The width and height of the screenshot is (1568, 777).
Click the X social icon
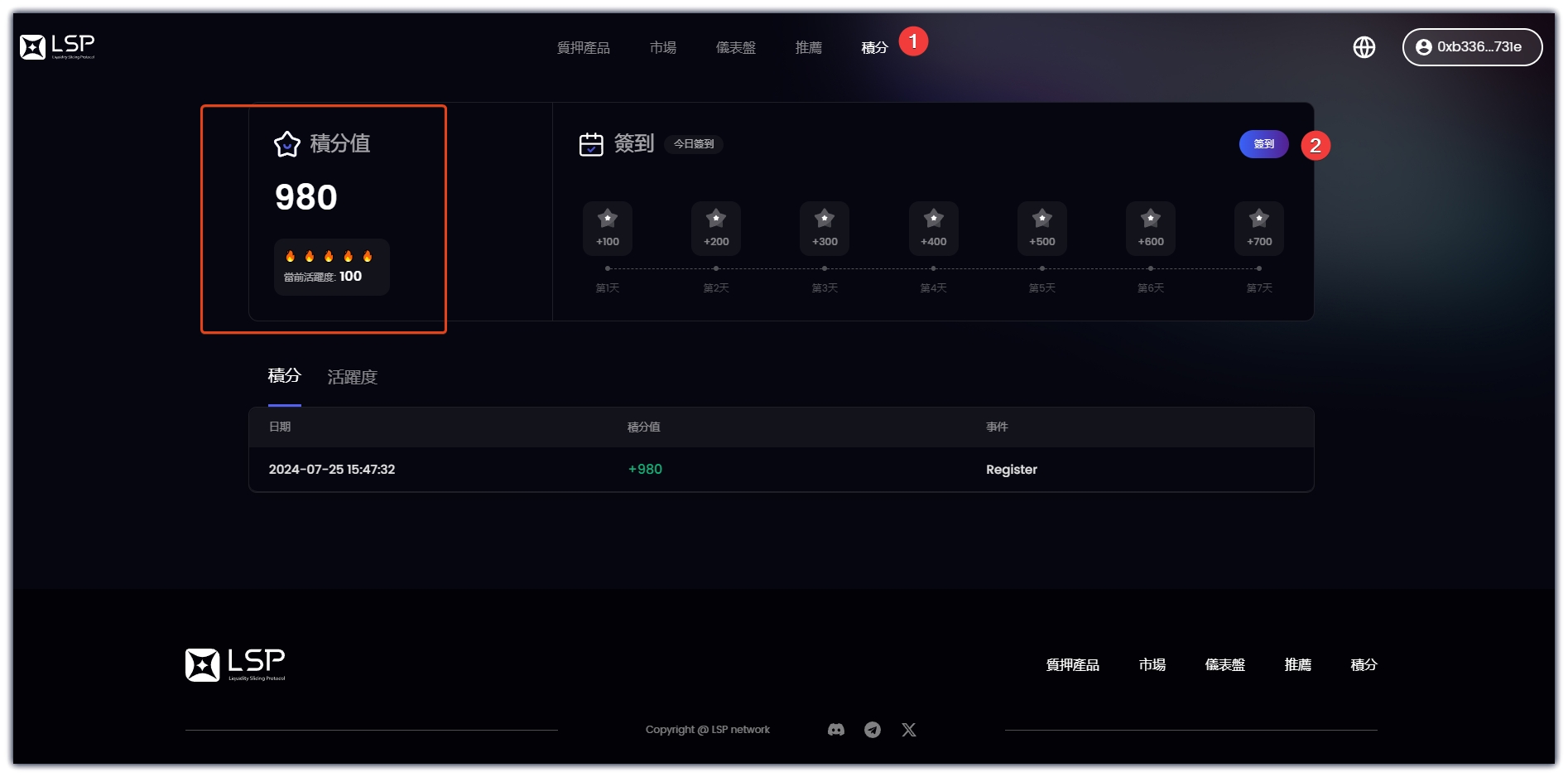(908, 730)
